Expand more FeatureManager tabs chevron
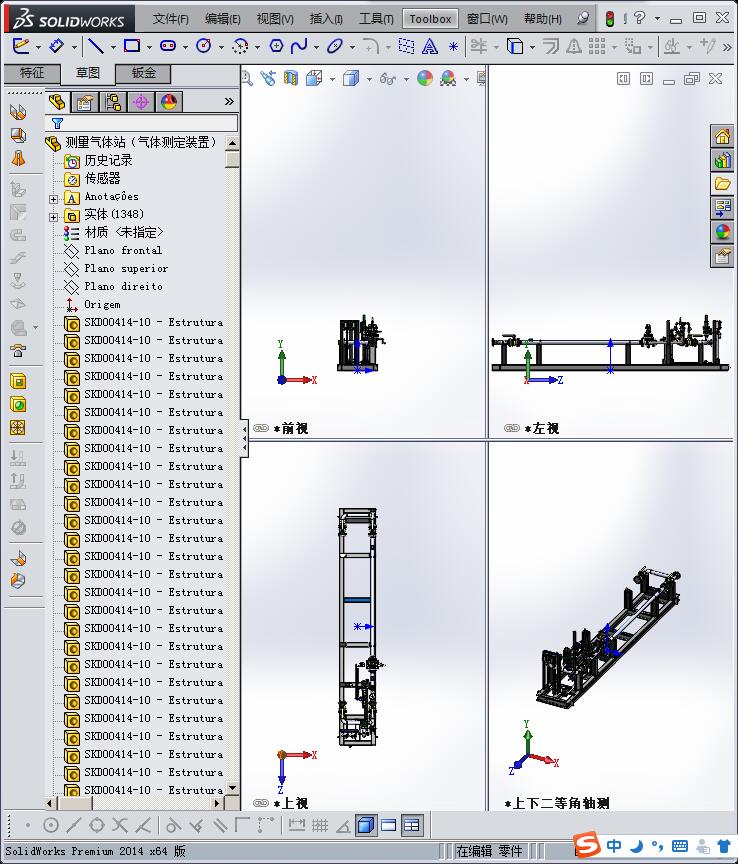Screen dimensions: 738x864 [229, 101]
